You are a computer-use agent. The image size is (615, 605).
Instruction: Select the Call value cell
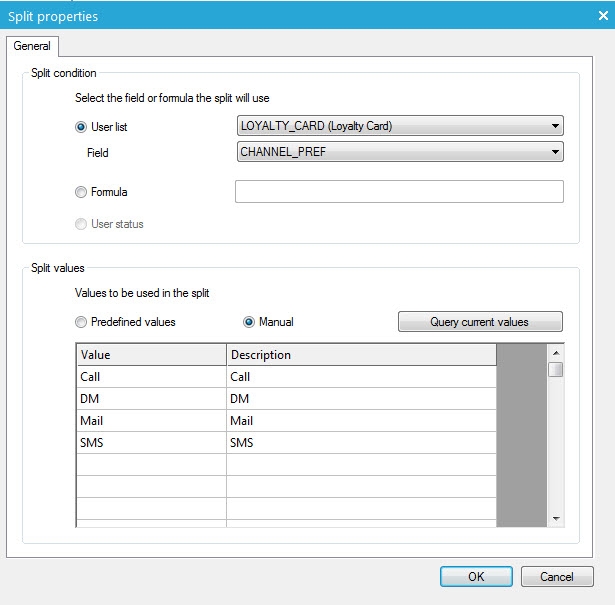click(151, 377)
